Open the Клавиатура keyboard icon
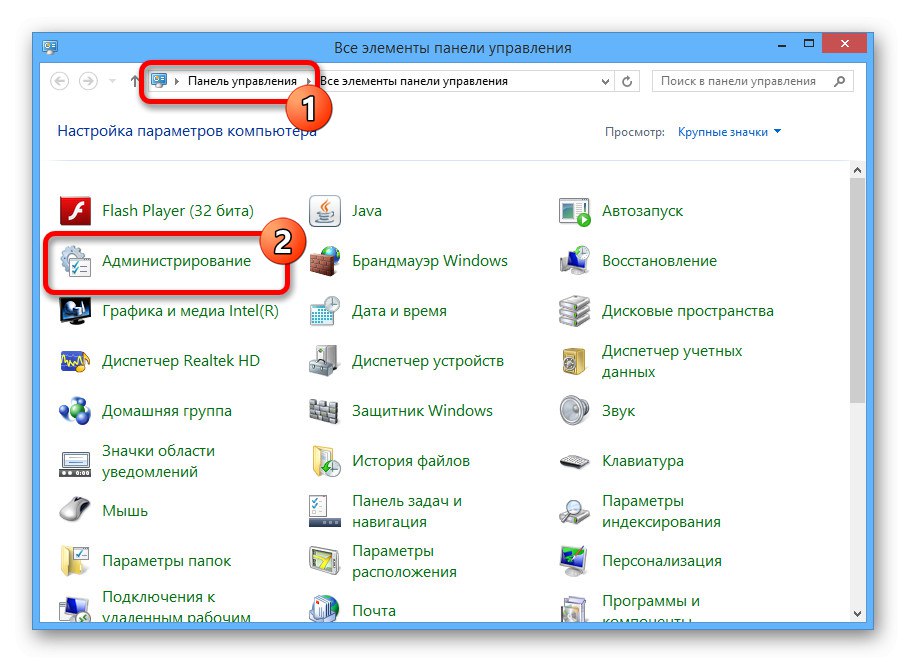 point(575,462)
